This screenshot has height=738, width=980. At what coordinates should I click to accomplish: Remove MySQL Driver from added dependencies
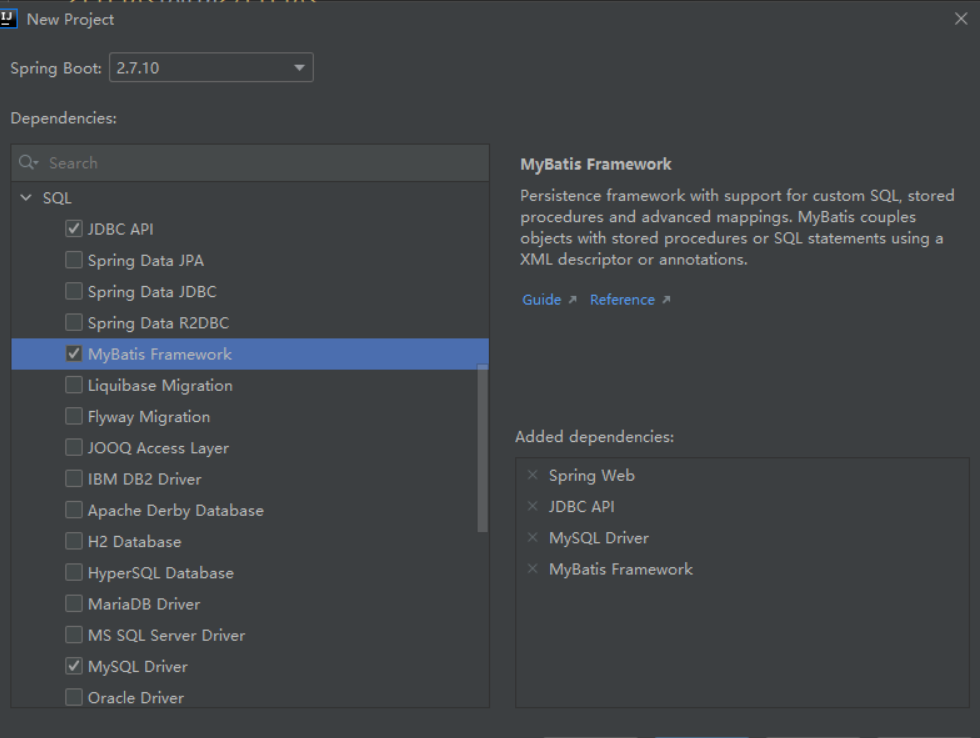click(x=532, y=538)
